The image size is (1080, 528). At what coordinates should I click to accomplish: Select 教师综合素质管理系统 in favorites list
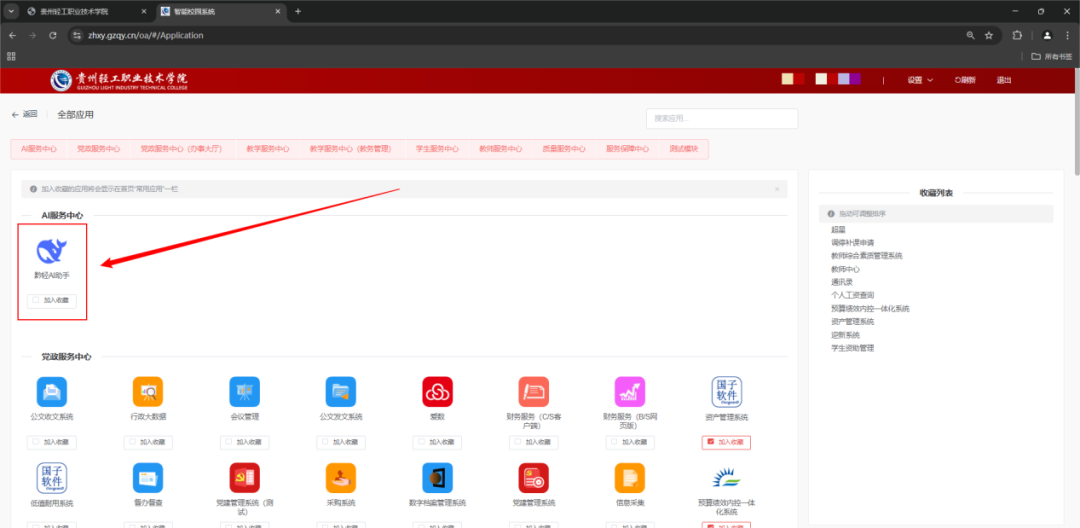866,255
